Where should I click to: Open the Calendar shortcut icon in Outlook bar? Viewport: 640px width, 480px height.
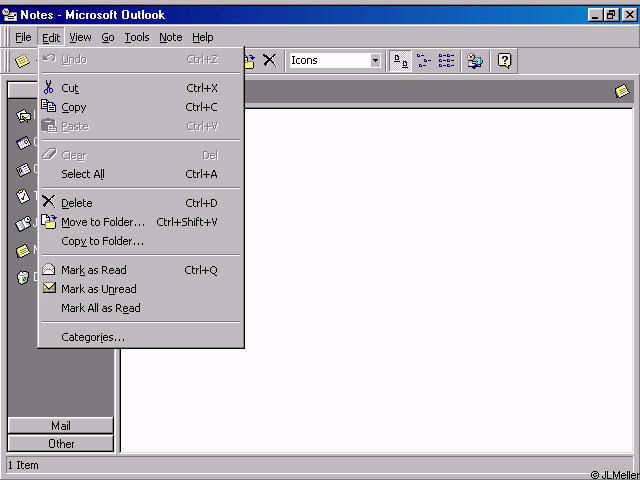[23, 143]
